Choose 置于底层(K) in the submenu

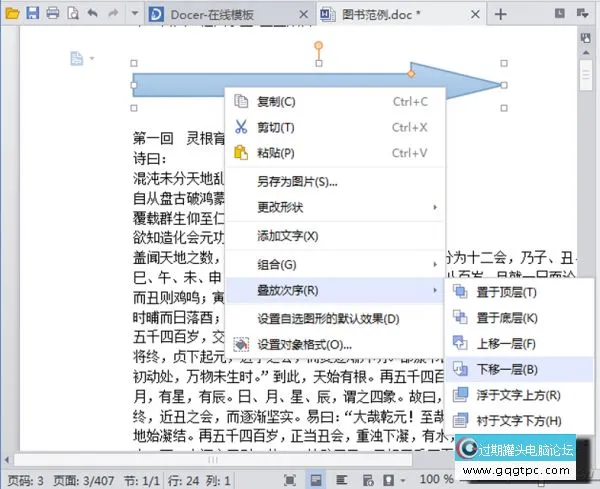pyautogui.click(x=519, y=318)
